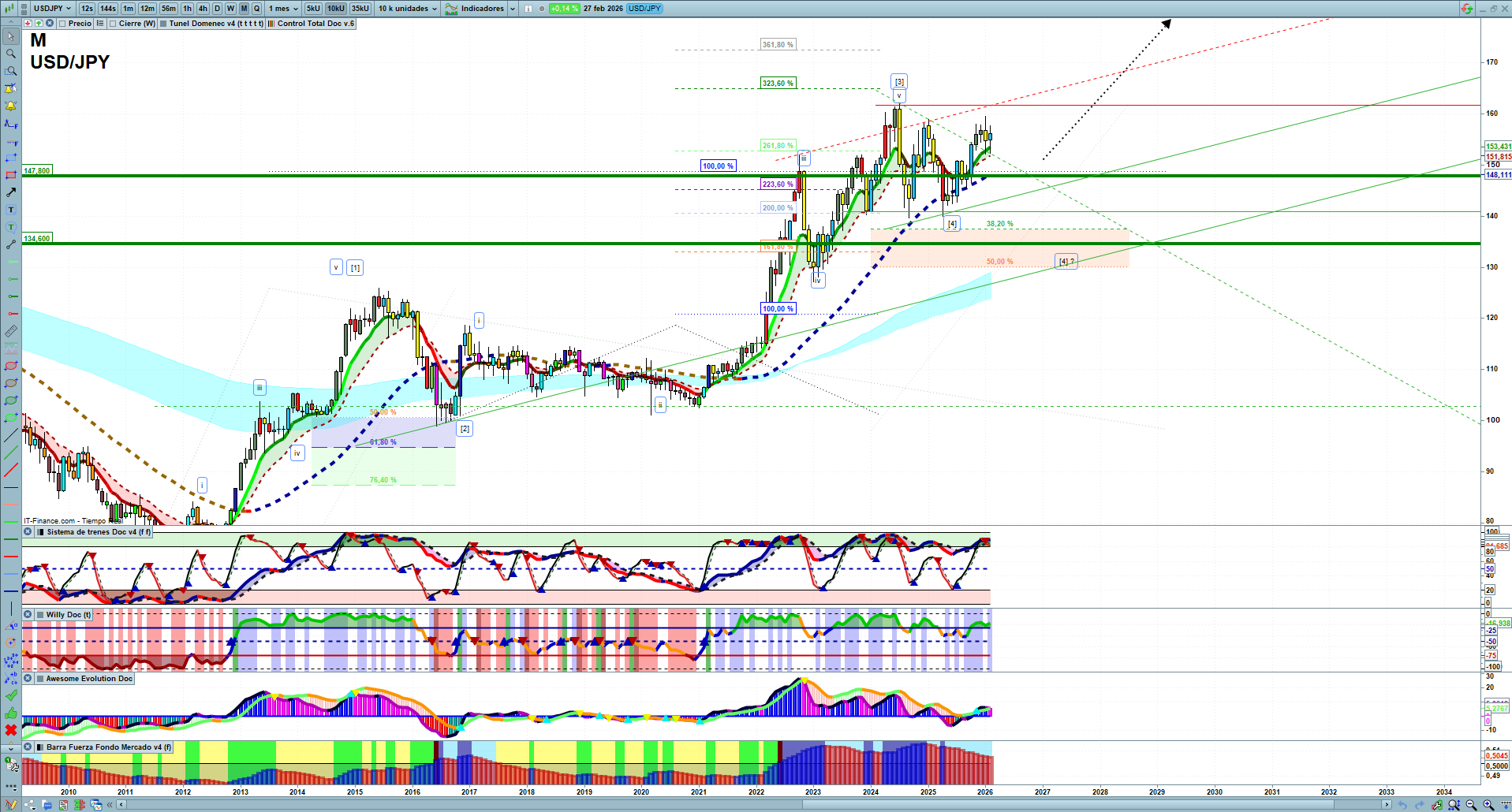1512x812 pixels.
Task: Select the green checkmark tool
Action: tap(11, 695)
